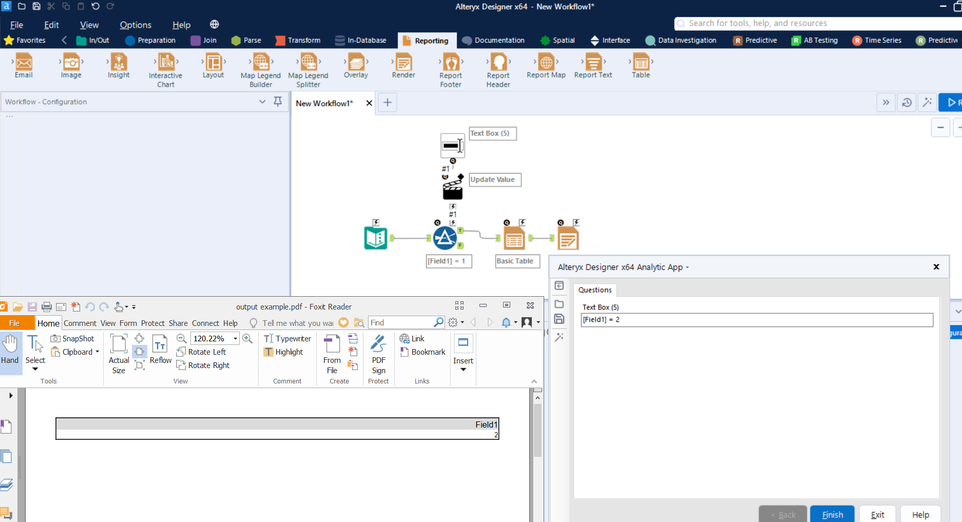Open the Comment tab in Foxit Reader
Screen dimensions: 962x522
tap(80, 323)
